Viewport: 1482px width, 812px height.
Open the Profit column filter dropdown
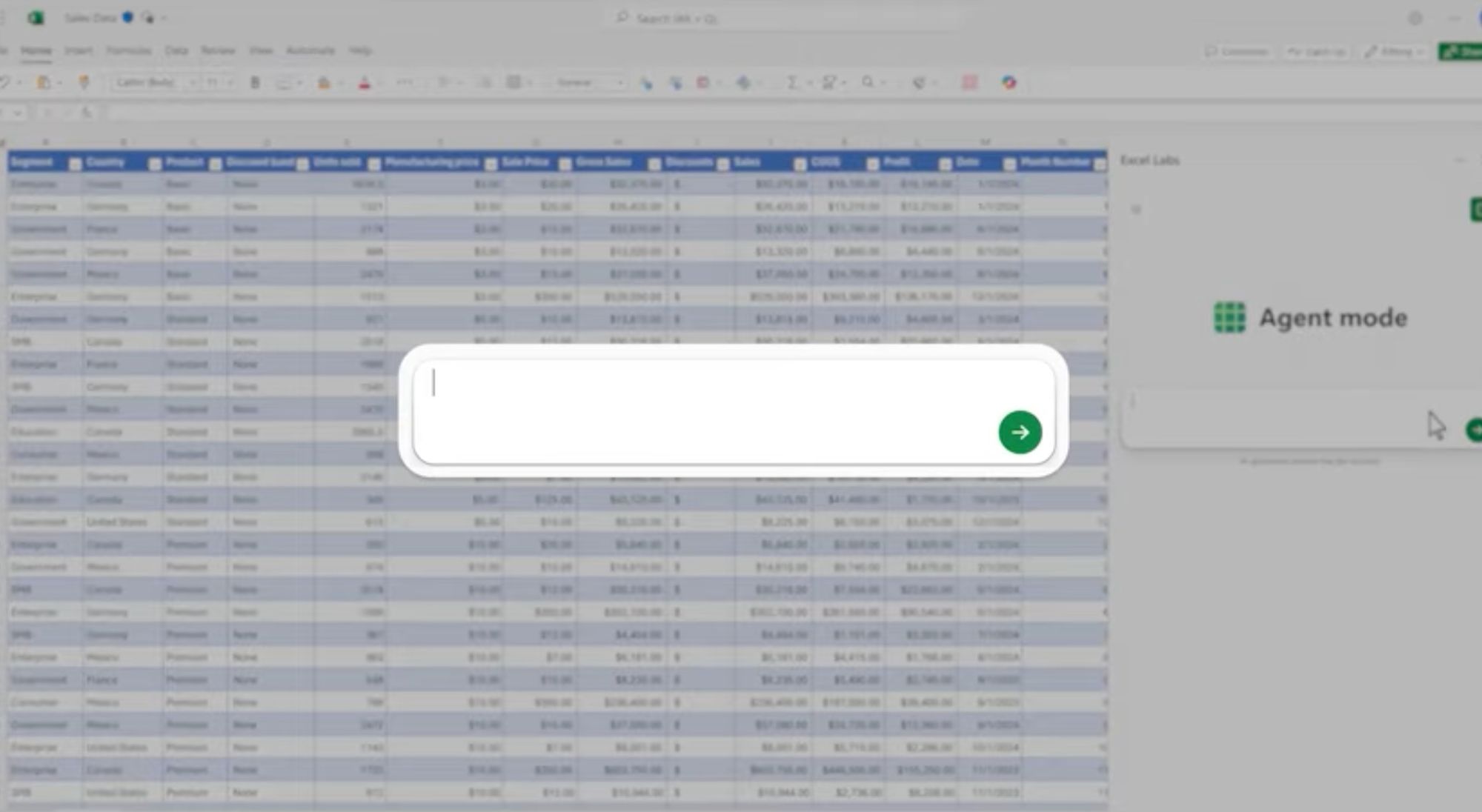pyautogui.click(x=945, y=164)
